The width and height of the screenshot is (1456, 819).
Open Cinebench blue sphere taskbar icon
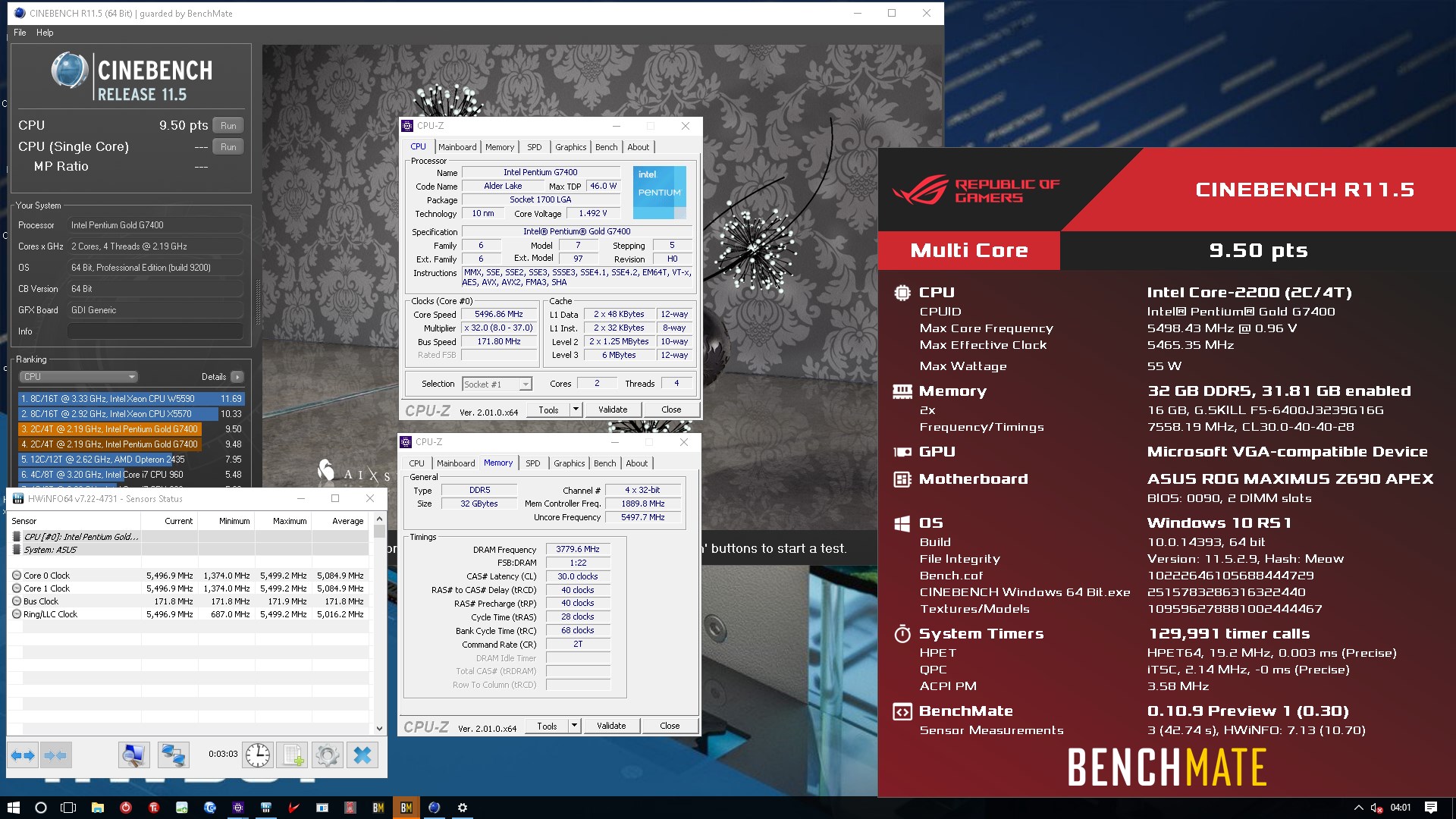coord(435,808)
